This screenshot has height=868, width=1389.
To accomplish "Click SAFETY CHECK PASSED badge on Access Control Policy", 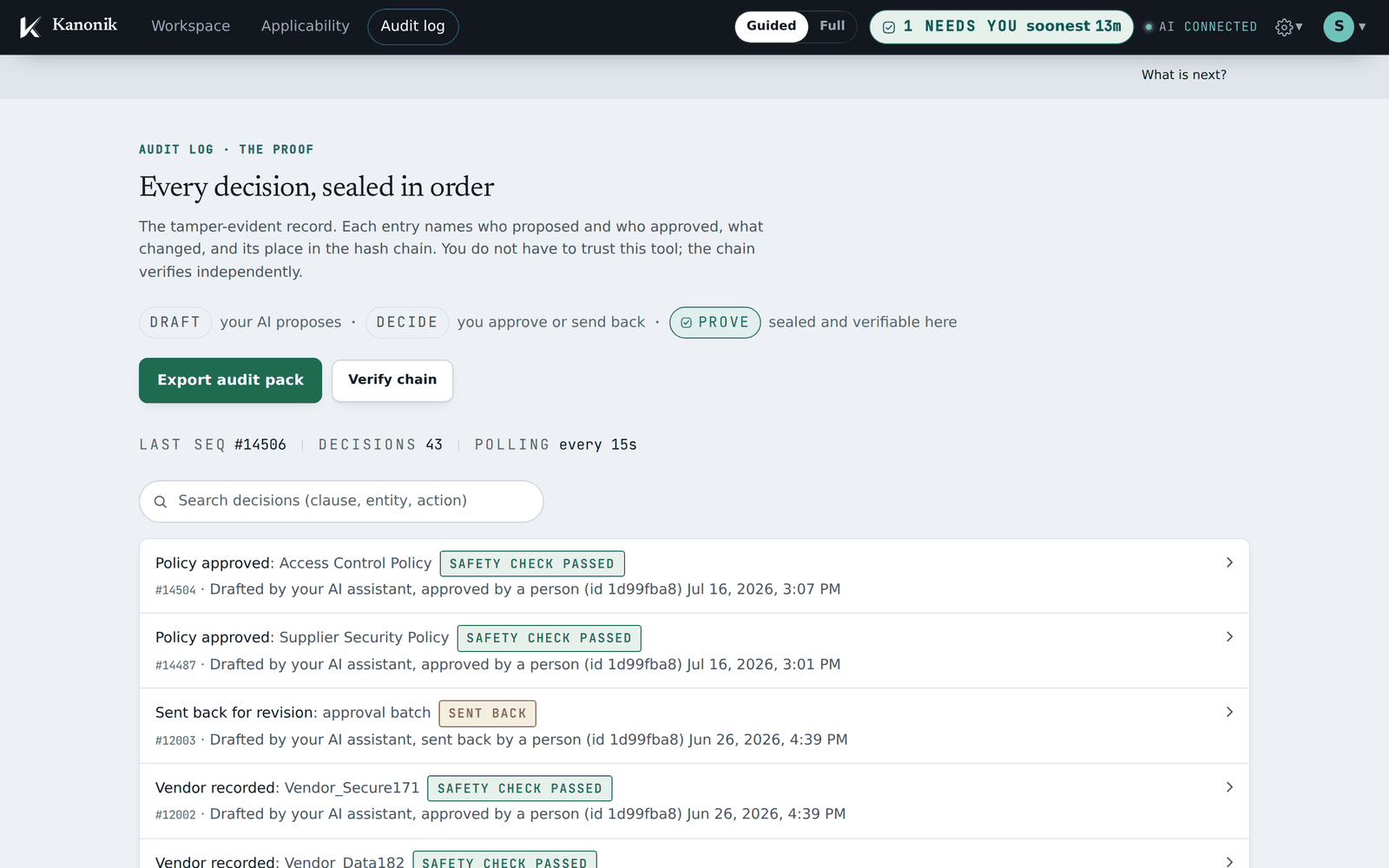I will (532, 564).
